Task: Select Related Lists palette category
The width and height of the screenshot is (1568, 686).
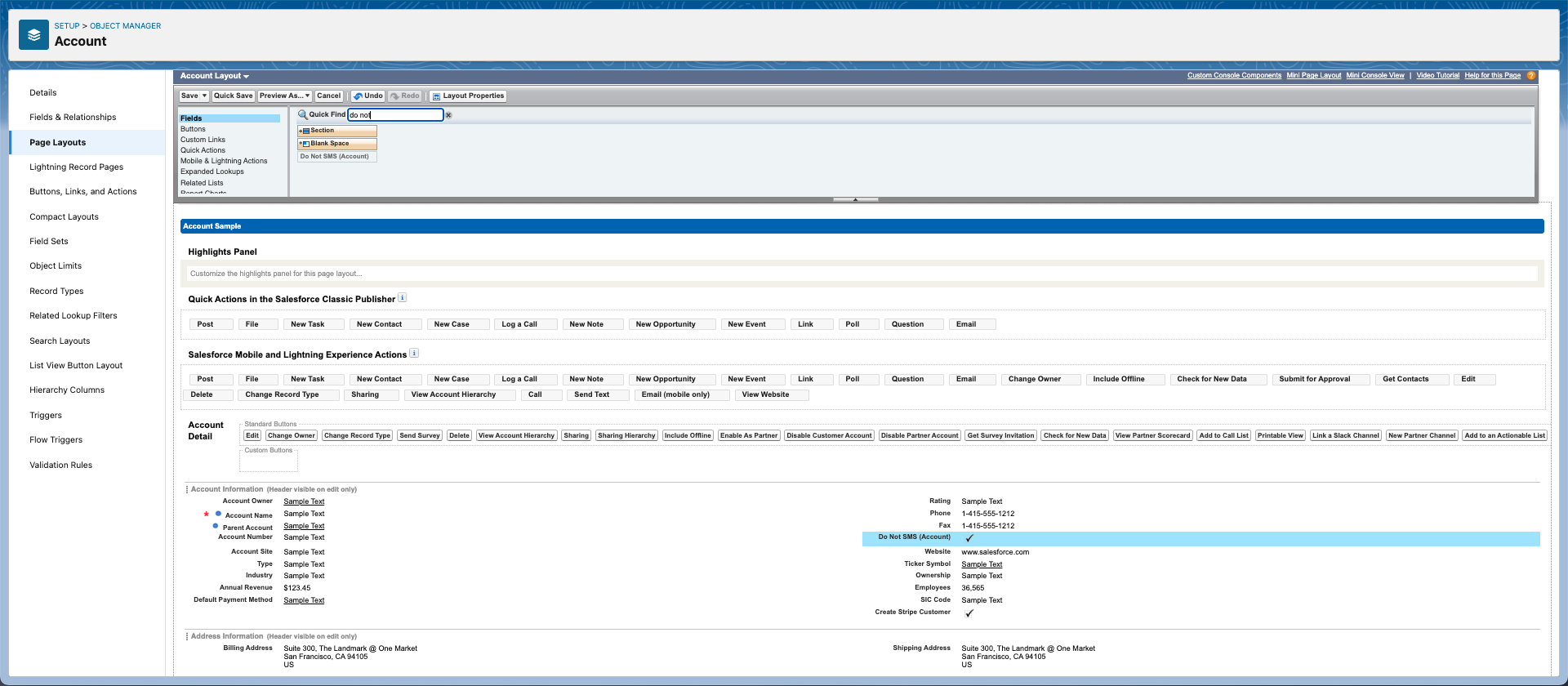Action: tap(202, 183)
